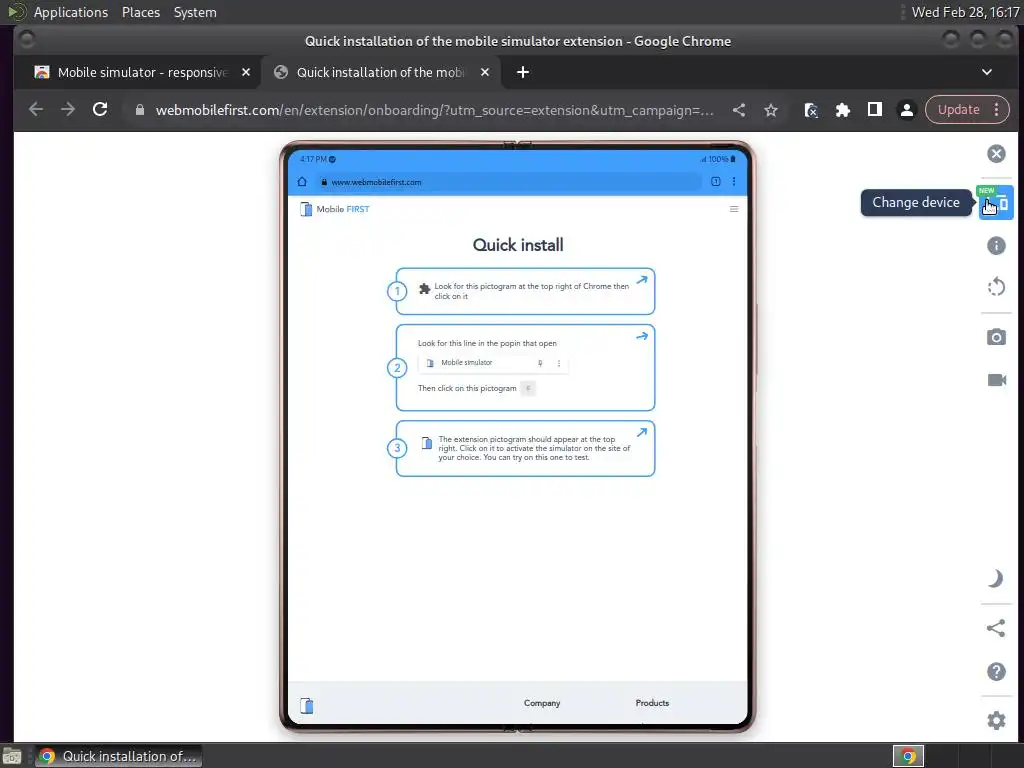
Task: Open the Chrome side panel
Action: pyautogui.click(x=874, y=110)
